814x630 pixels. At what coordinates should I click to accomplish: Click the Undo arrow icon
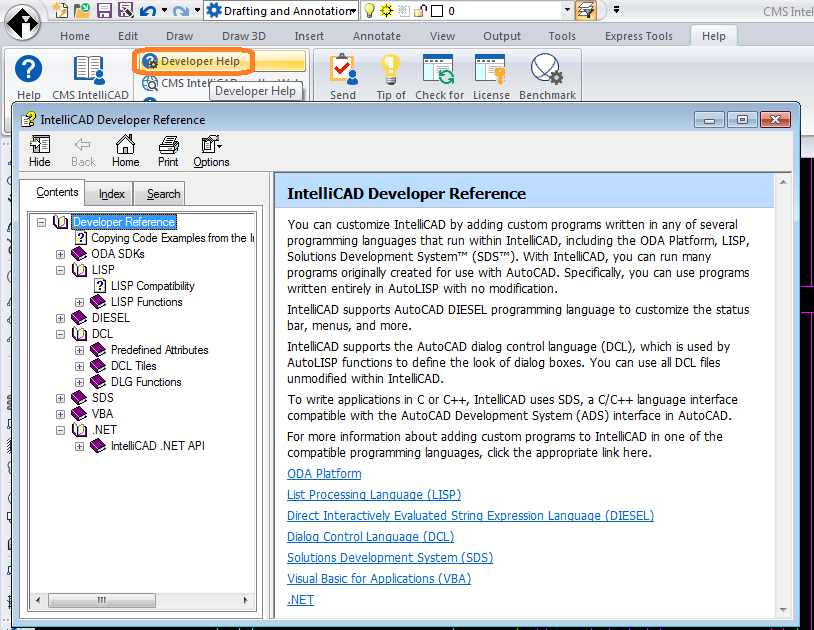148,10
